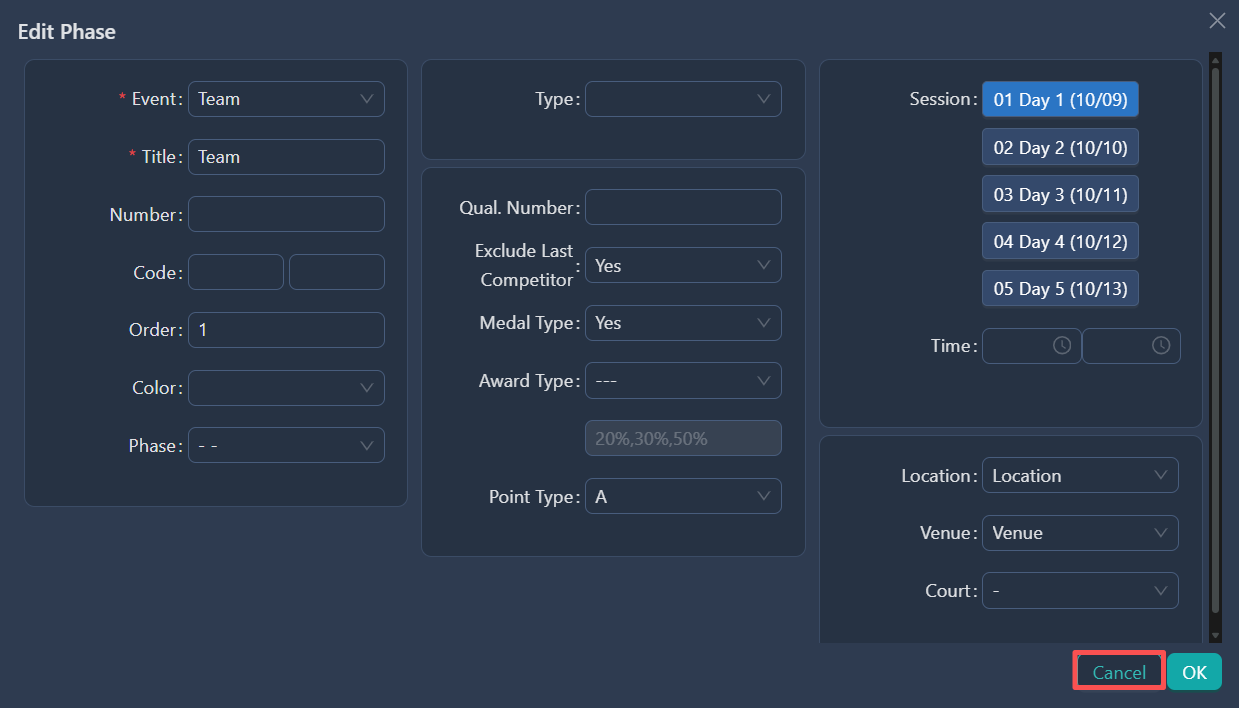
Task: Confirm with the OK button
Action: [x=1194, y=672]
